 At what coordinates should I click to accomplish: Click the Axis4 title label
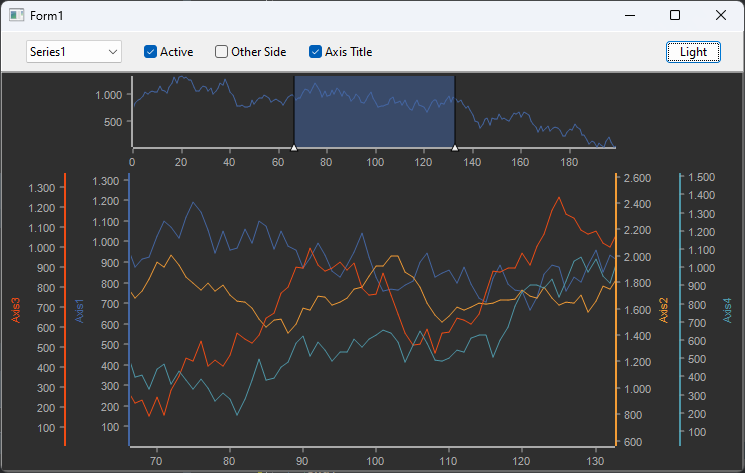click(727, 311)
